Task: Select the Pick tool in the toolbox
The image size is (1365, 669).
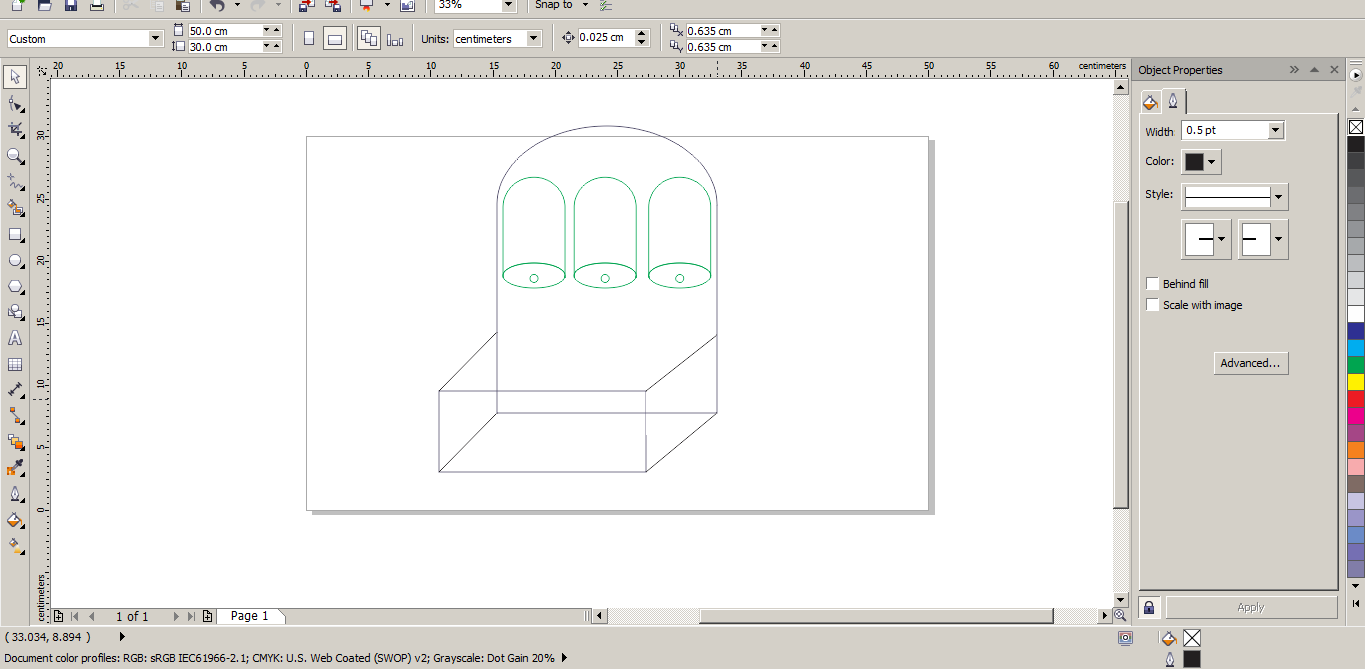Action: [15, 78]
